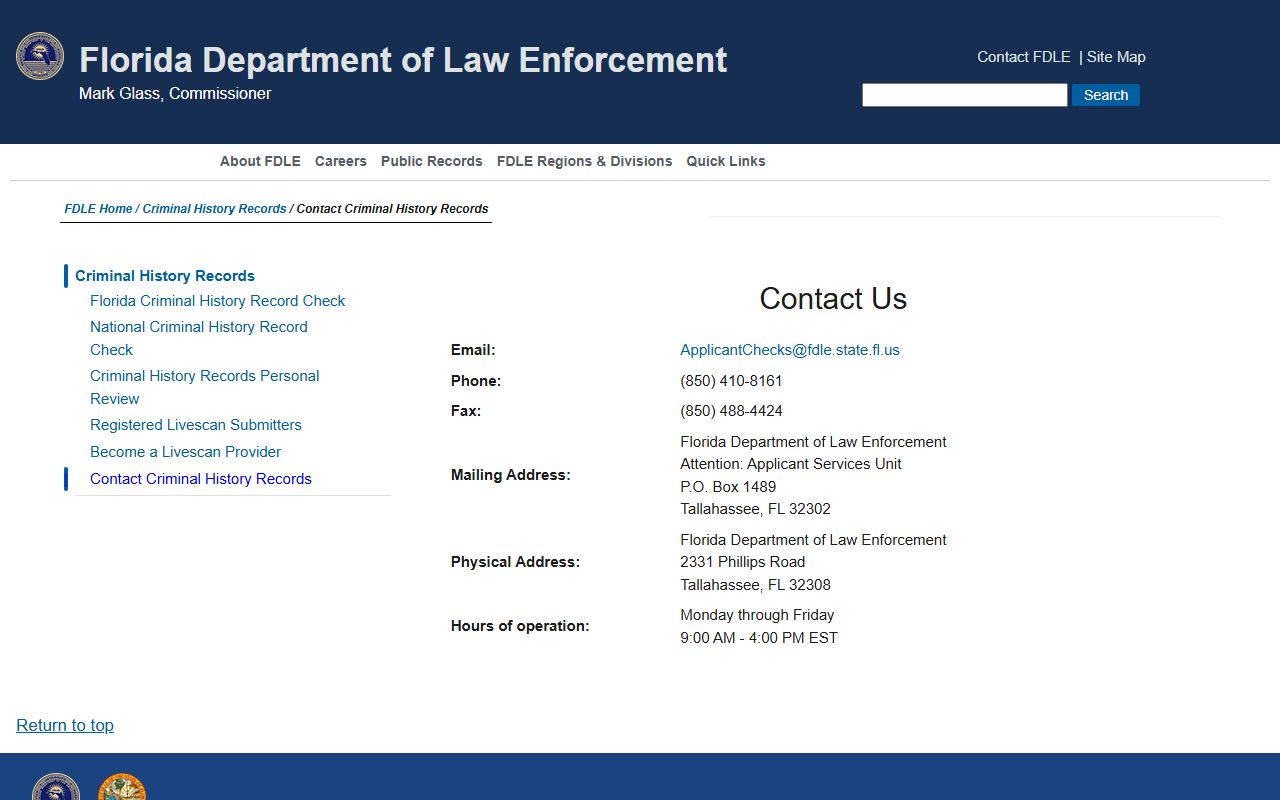Viewport: 1280px width, 800px height.
Task: Click the FDLE seal logo in header
Action: 40,56
